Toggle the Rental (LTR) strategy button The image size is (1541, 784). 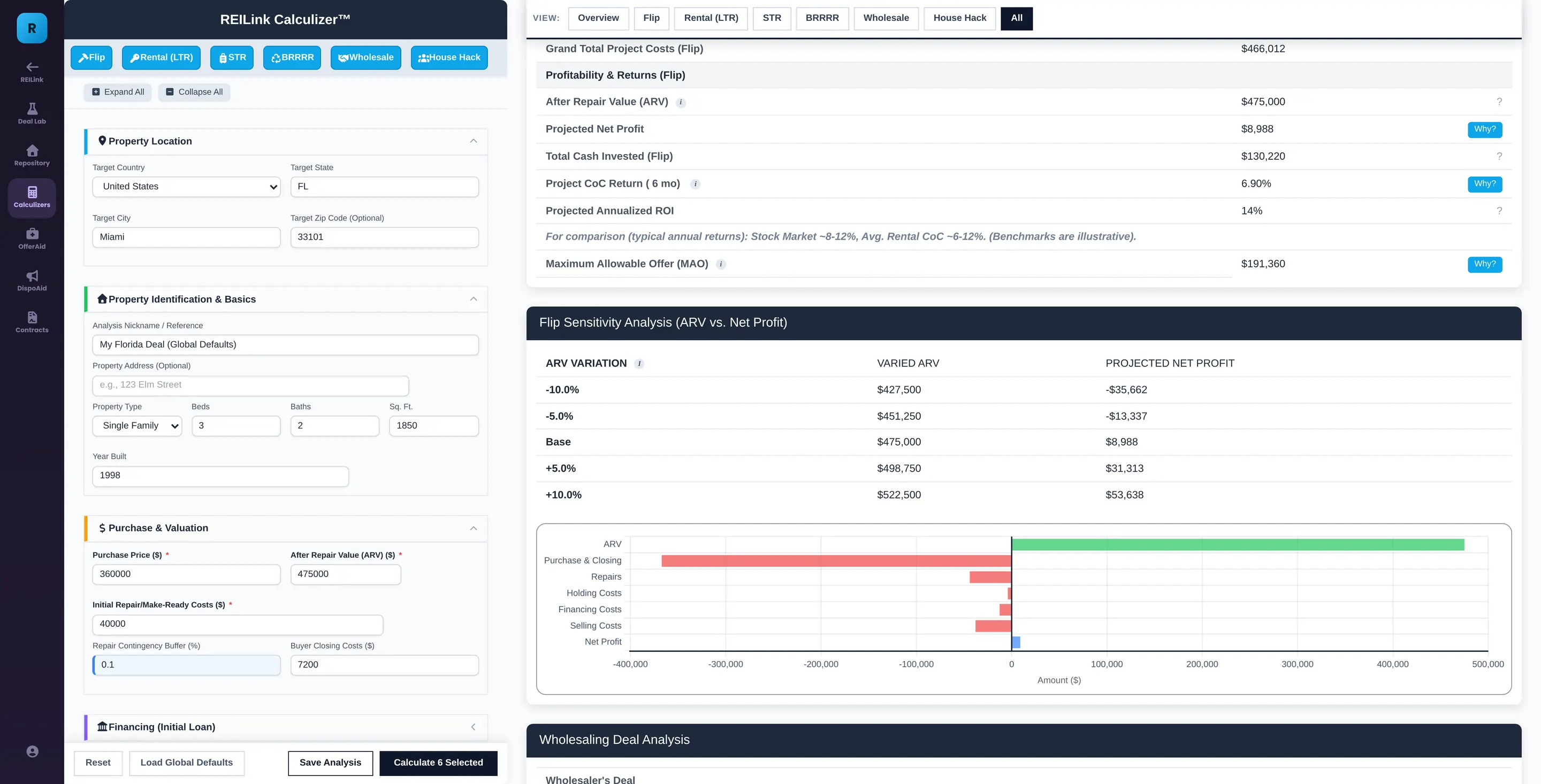click(162, 57)
